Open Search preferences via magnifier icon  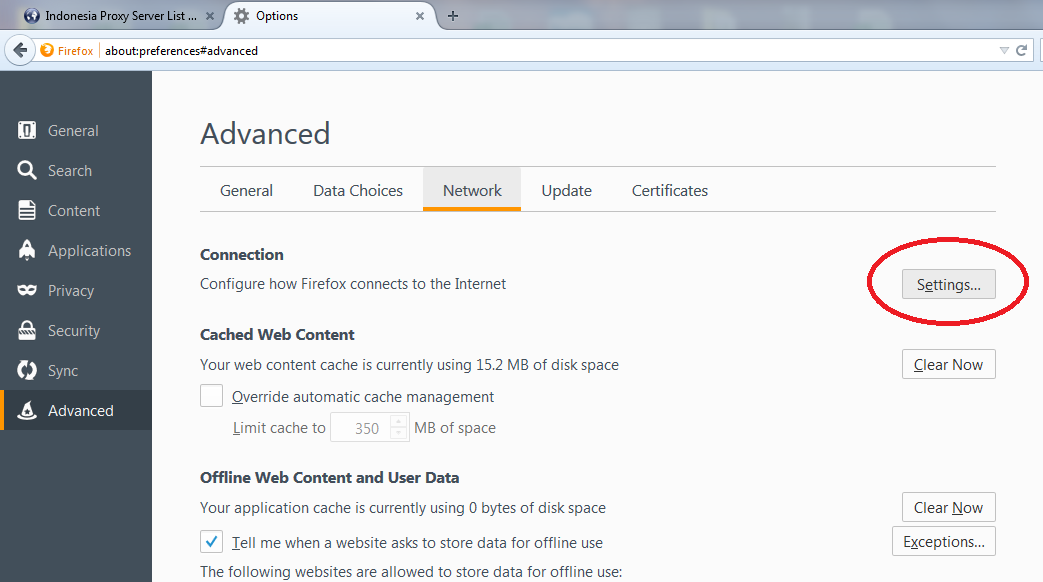[28, 171]
